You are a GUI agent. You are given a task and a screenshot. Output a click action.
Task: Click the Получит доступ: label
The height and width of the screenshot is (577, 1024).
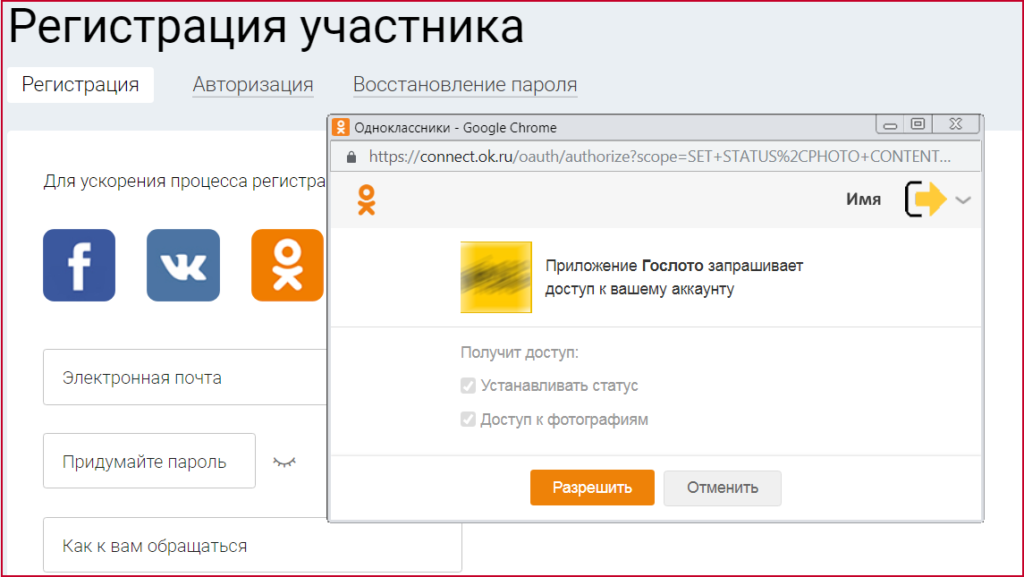click(x=519, y=353)
